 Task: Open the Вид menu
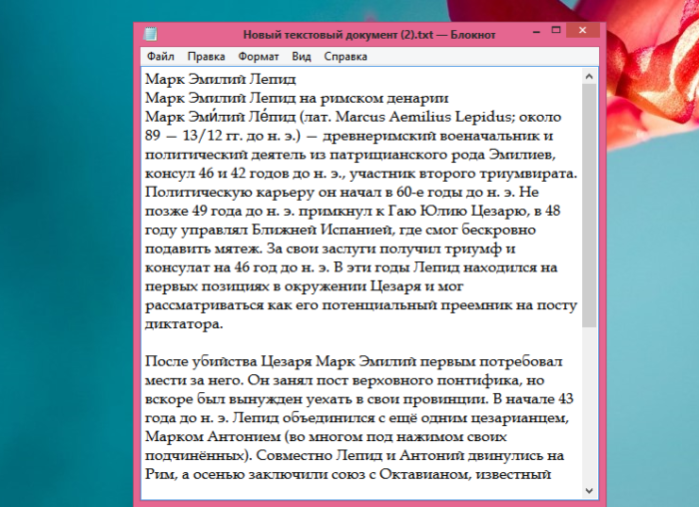pyautogui.click(x=301, y=57)
